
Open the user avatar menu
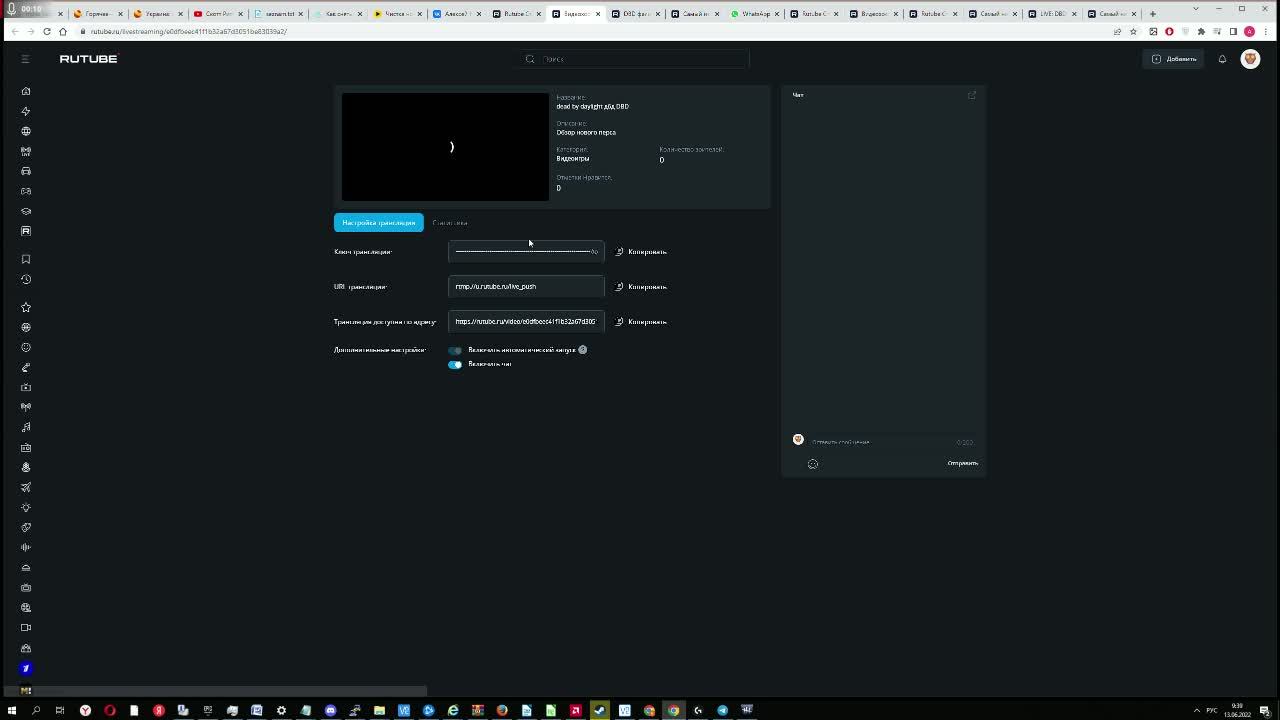click(1250, 59)
